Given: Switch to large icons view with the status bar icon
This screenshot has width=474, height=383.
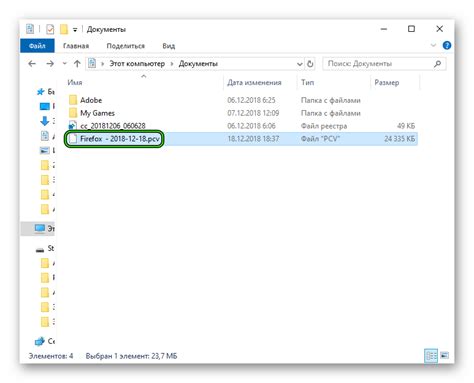Looking at the screenshot, I should coord(445,355).
